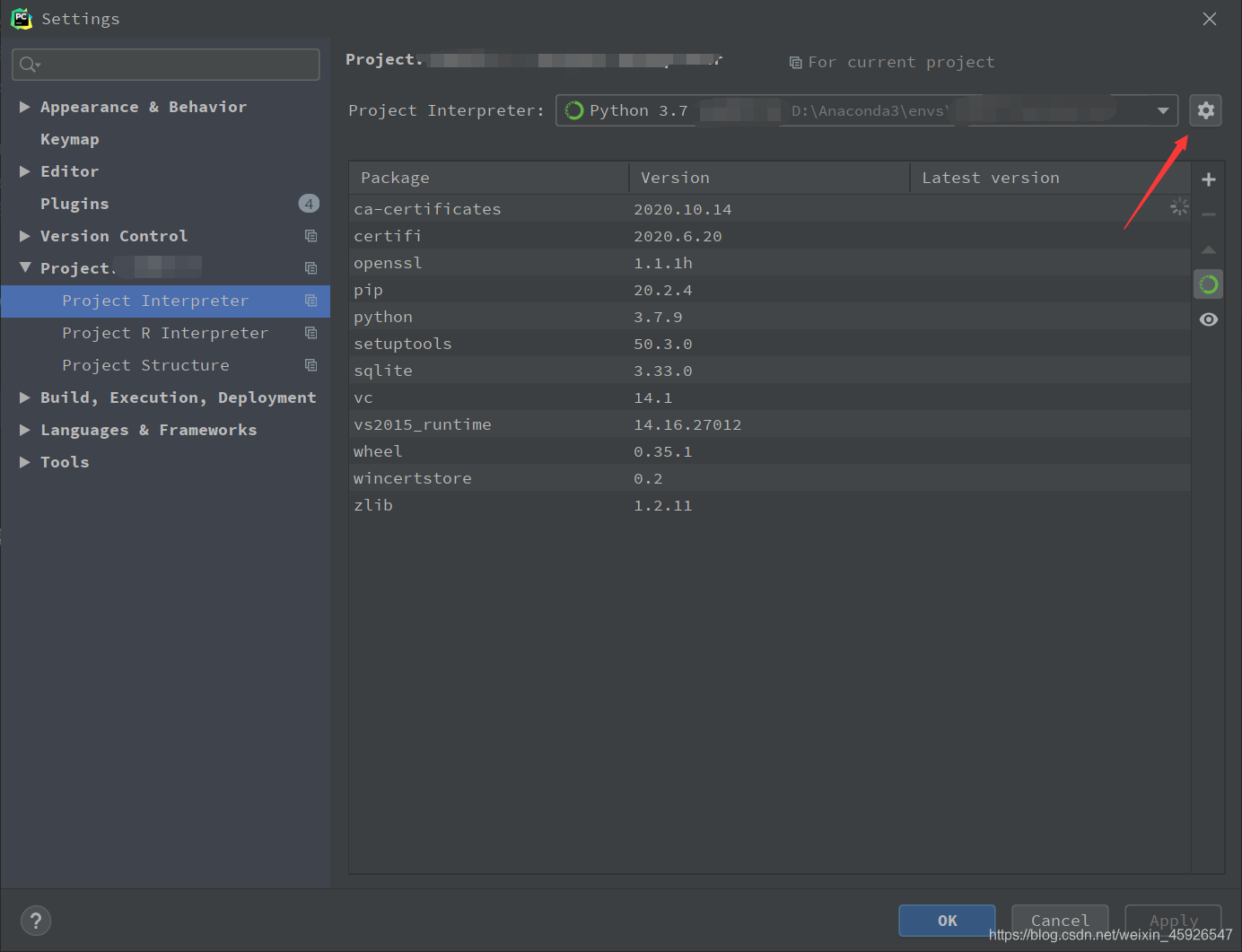Select the pip package row
The height and width of the screenshot is (952, 1242).
[x=770, y=290]
